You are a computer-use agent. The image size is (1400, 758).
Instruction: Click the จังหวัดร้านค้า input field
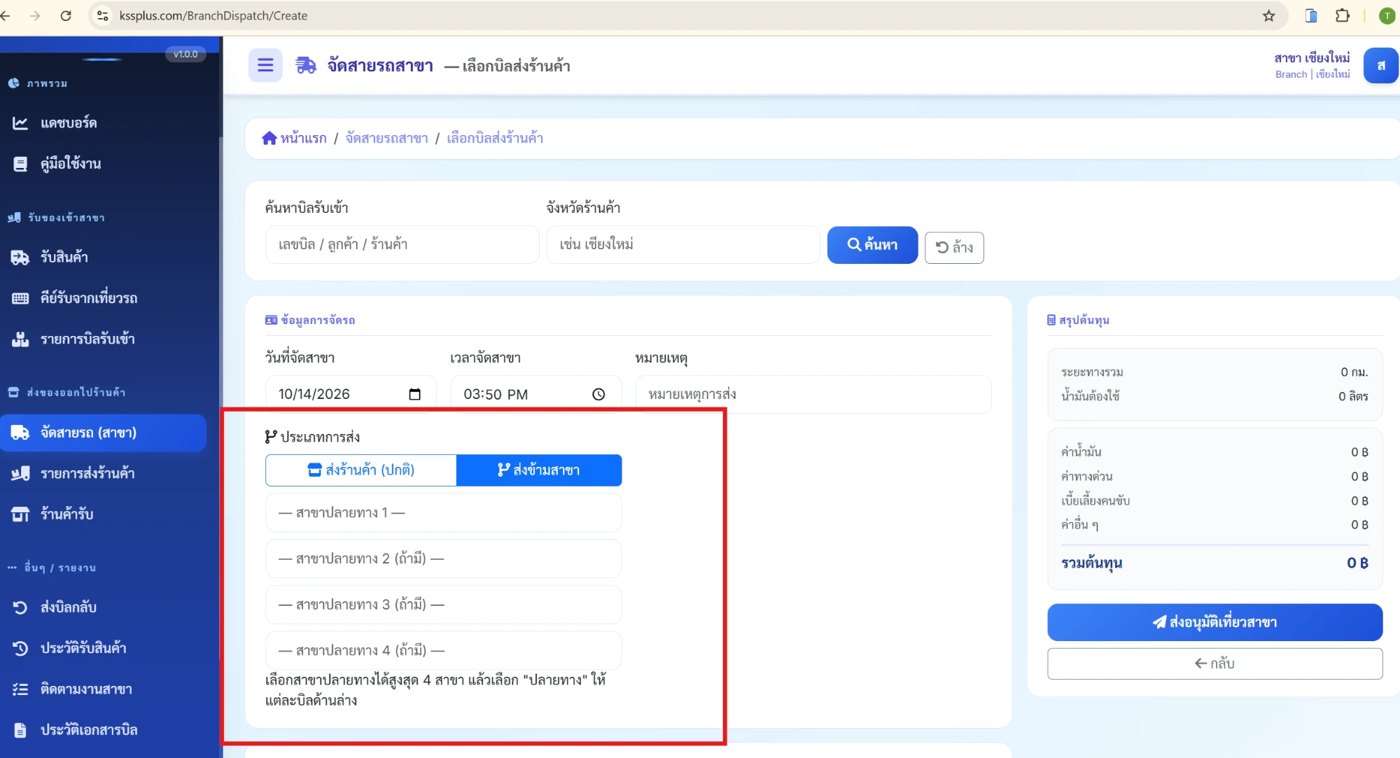point(683,244)
